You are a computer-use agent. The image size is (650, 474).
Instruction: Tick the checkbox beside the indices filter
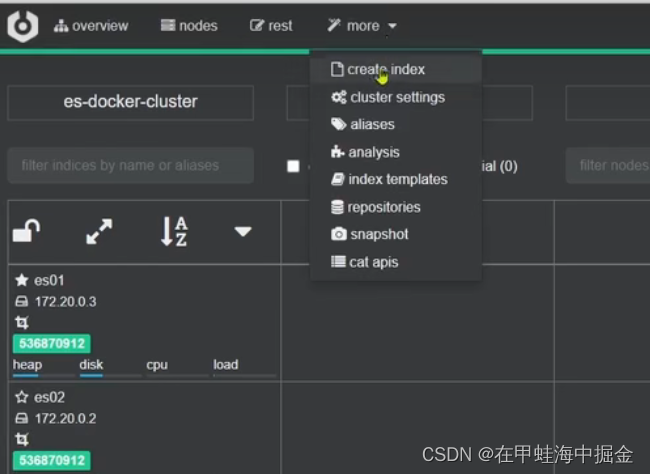pos(293,166)
